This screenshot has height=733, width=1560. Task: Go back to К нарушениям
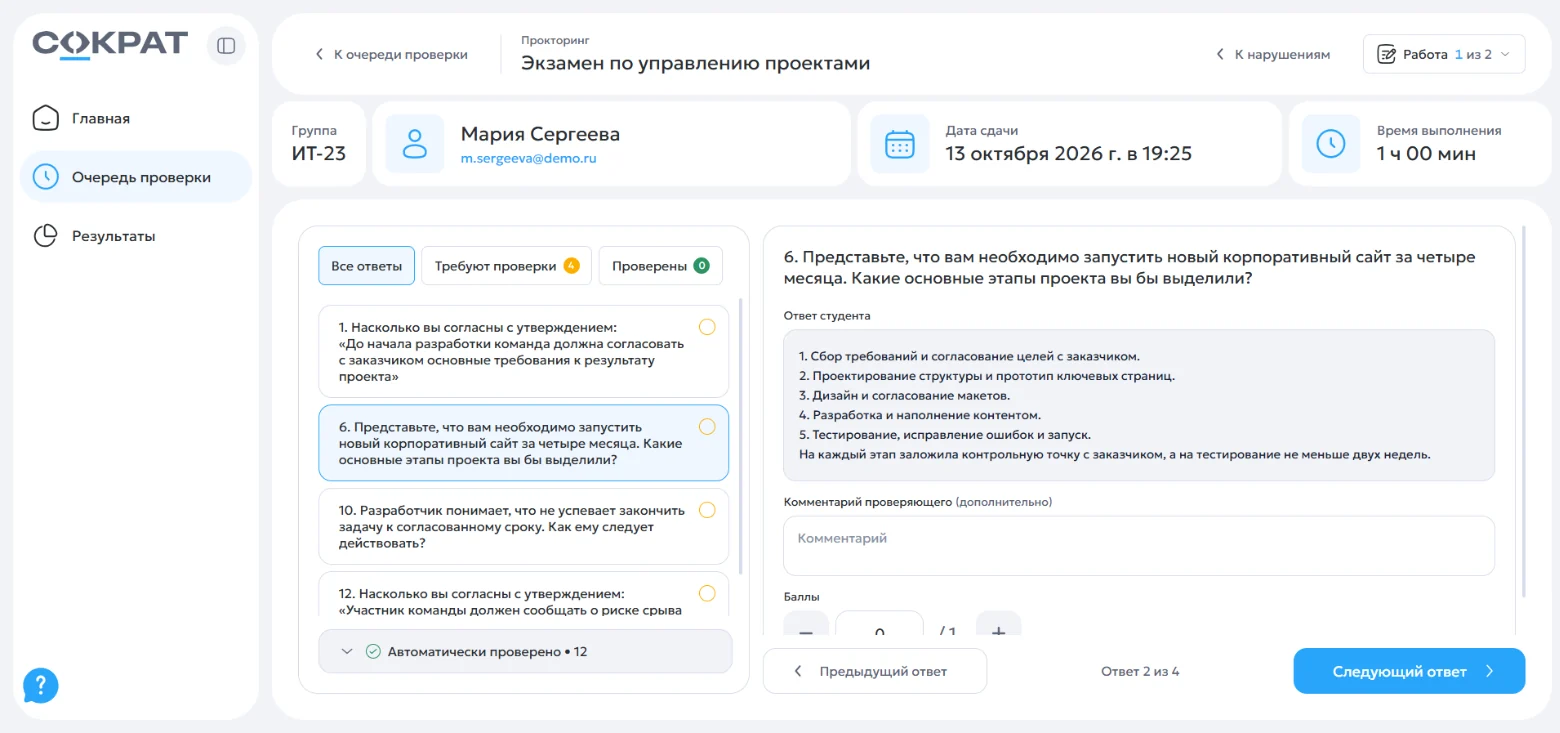tap(1272, 55)
